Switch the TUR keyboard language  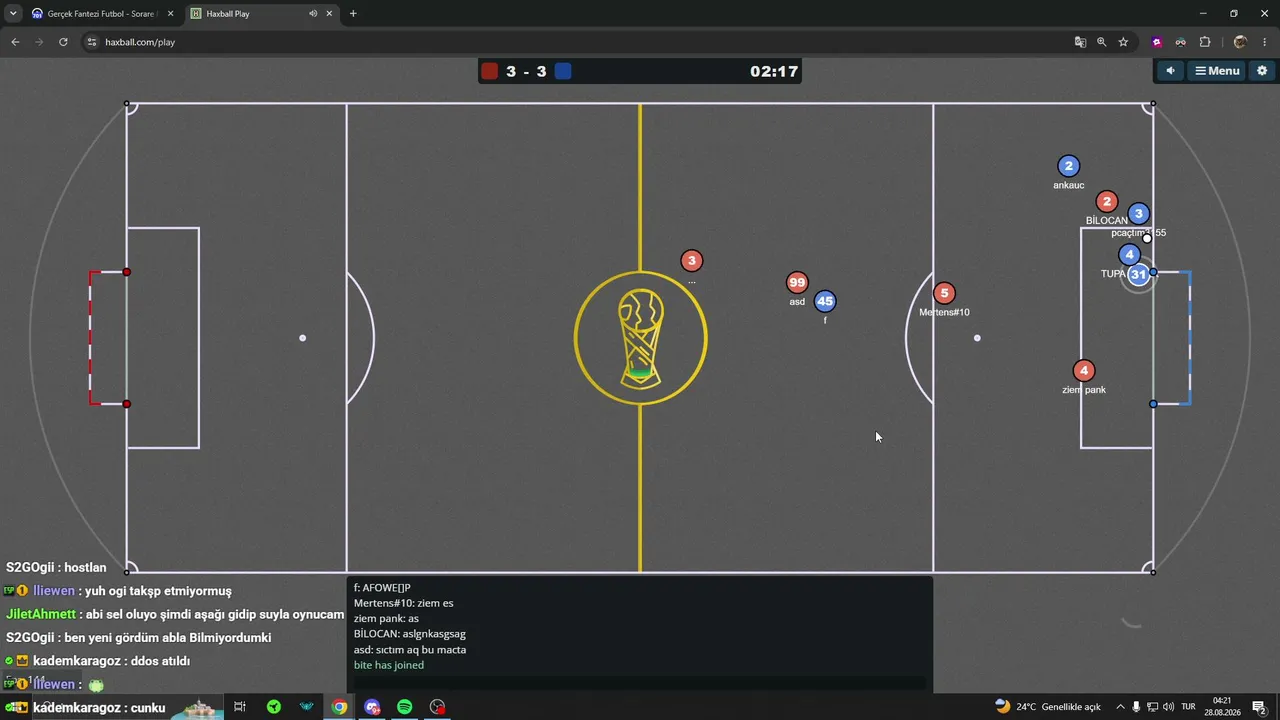1189,707
